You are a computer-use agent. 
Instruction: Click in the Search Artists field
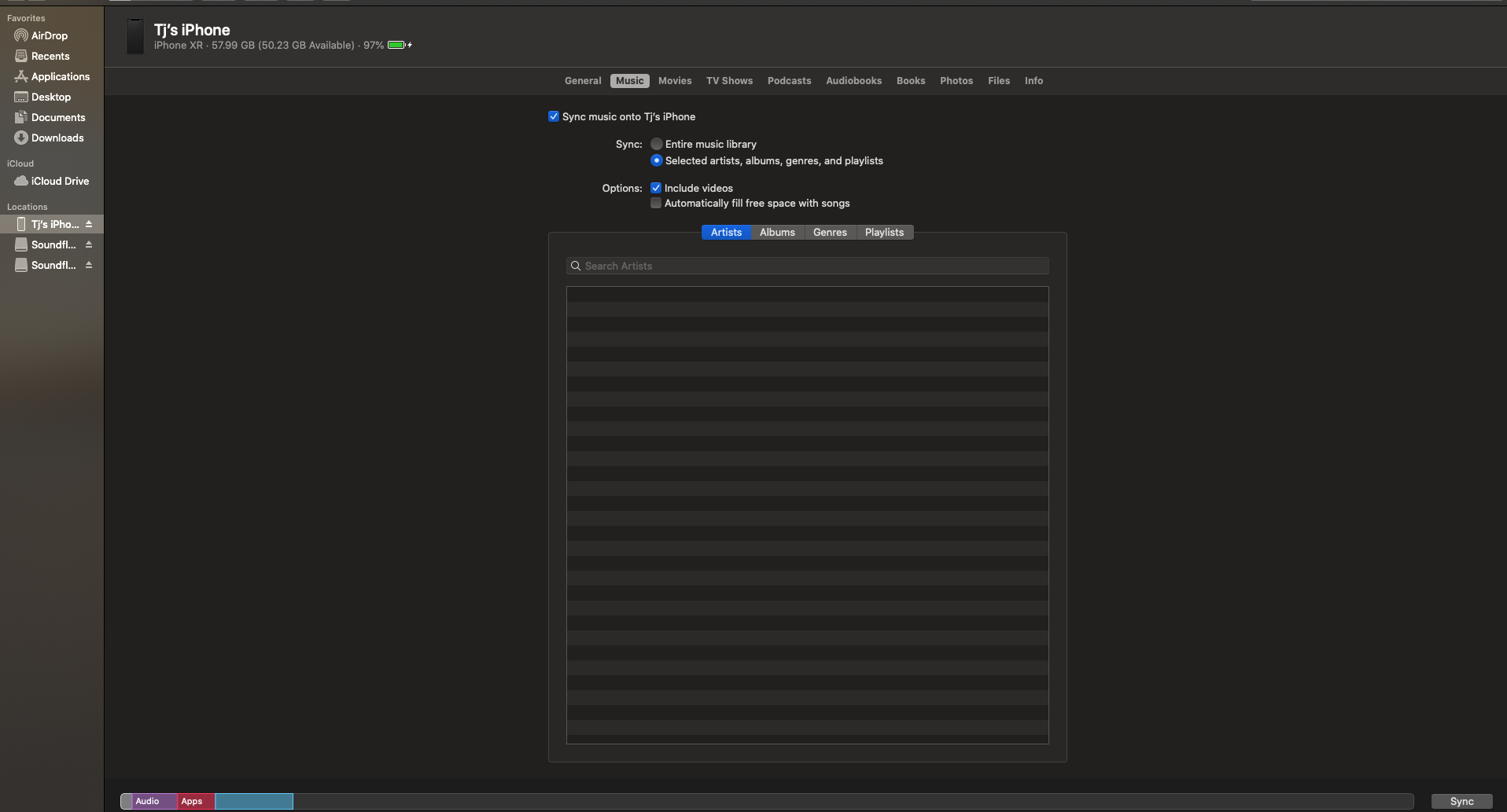coord(808,266)
